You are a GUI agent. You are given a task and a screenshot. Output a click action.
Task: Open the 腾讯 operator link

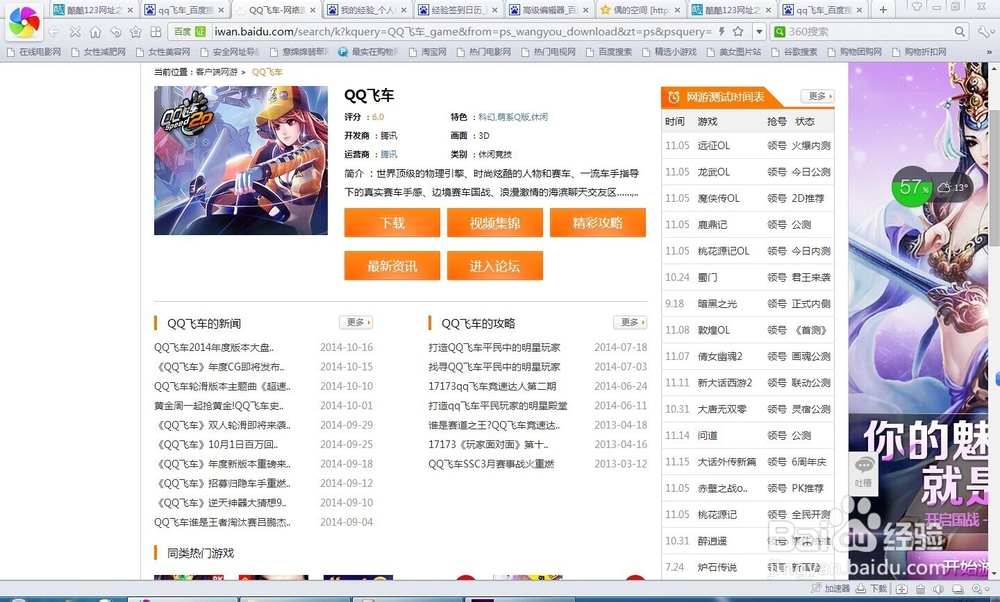coord(388,154)
